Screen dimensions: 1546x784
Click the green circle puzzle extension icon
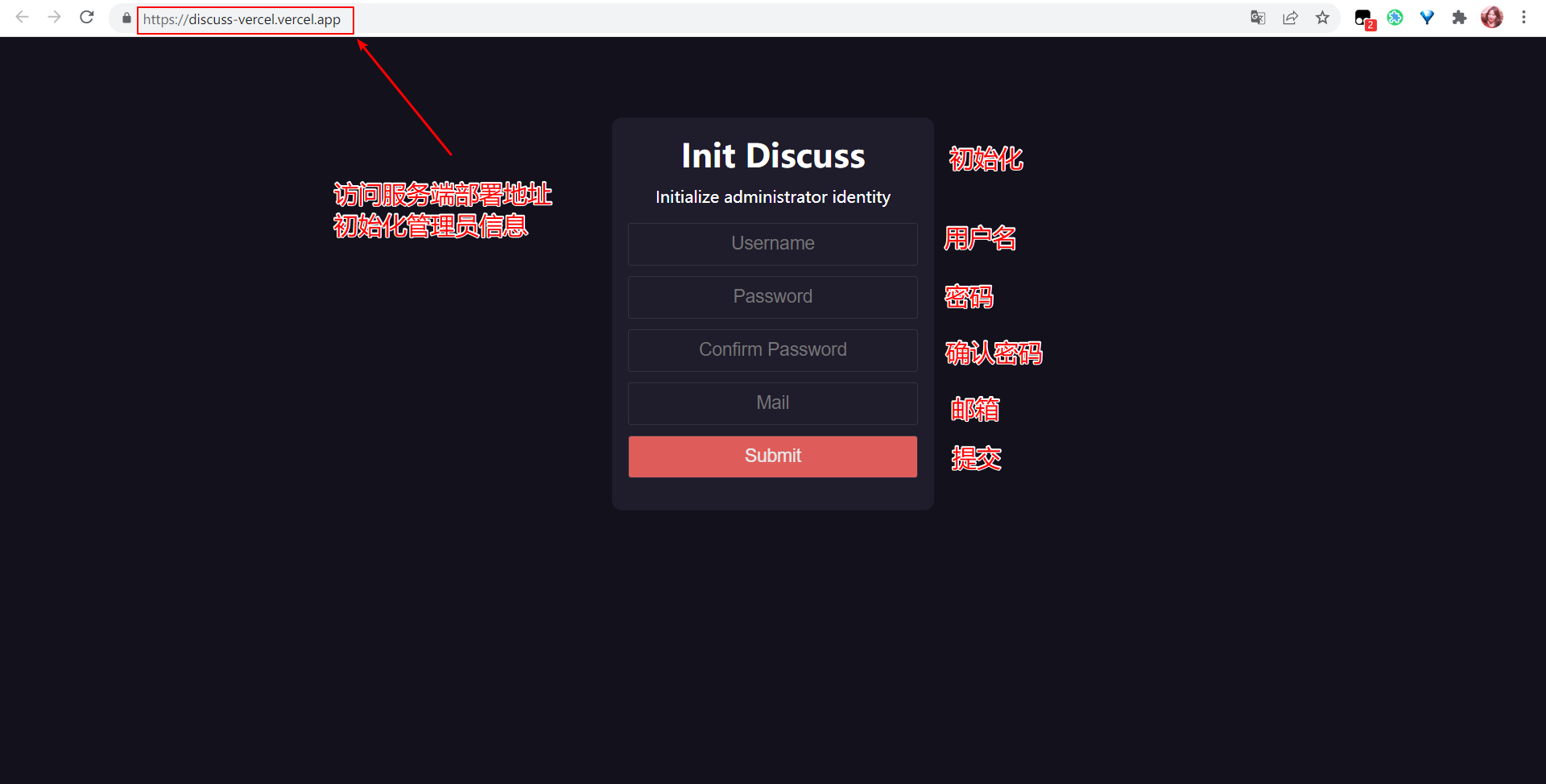(x=1395, y=18)
